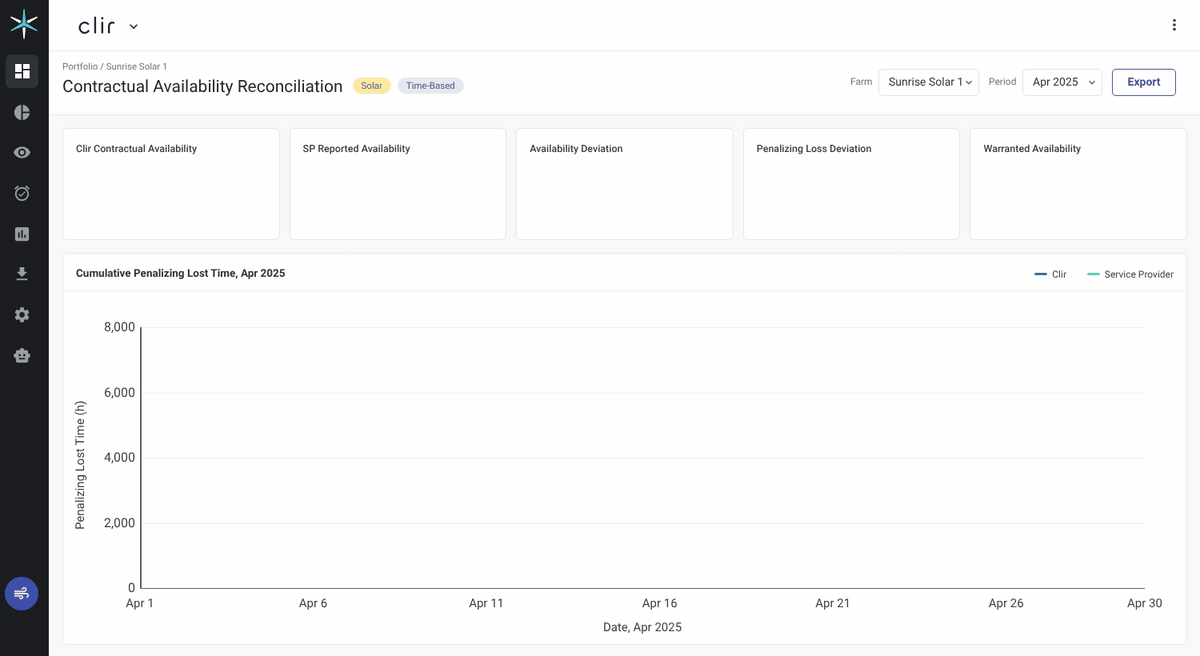Click the Date, Apr 2025 axis title
Image resolution: width=1200 pixels, height=656 pixels.
(642, 627)
